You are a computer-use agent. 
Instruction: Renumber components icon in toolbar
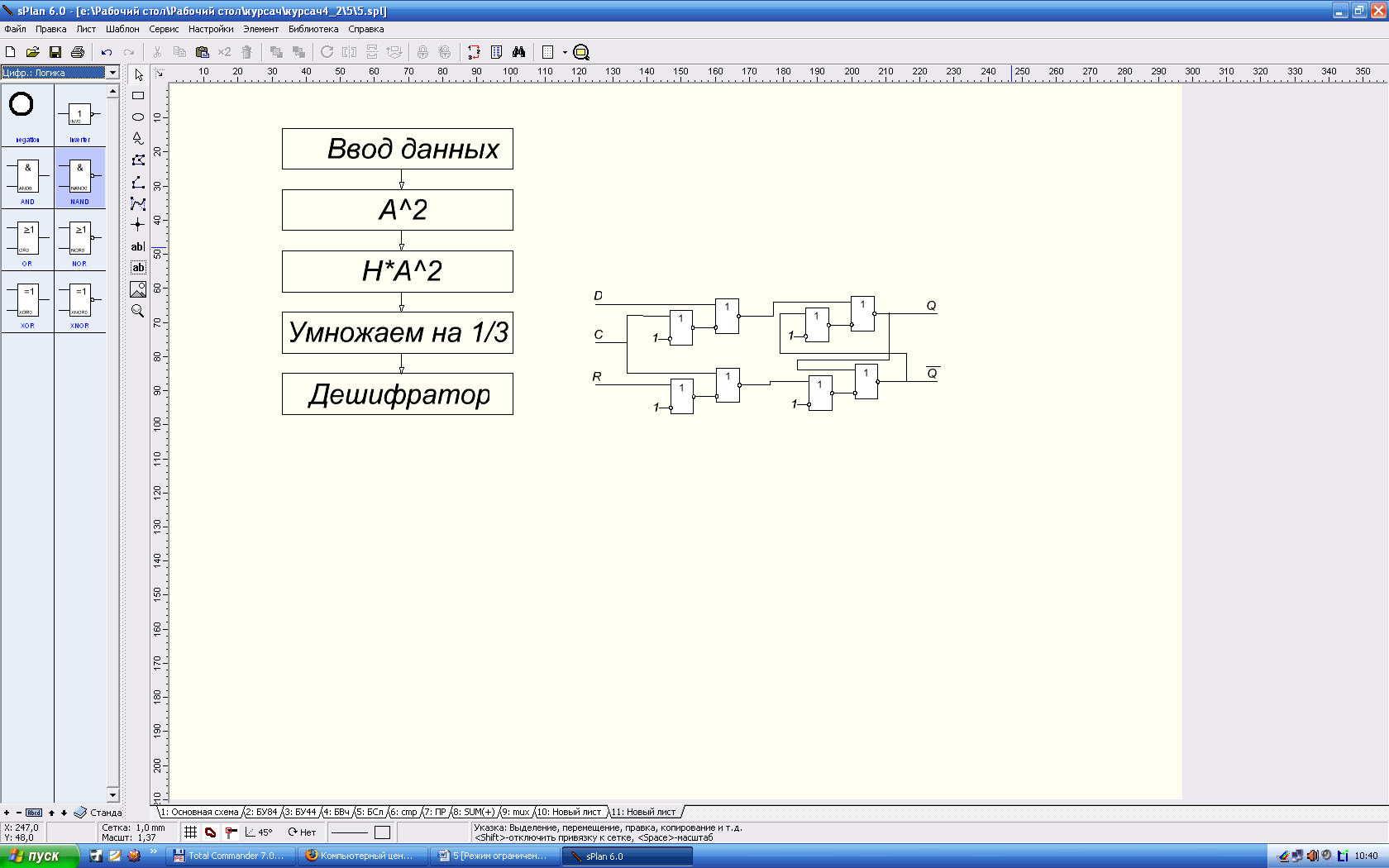point(474,52)
